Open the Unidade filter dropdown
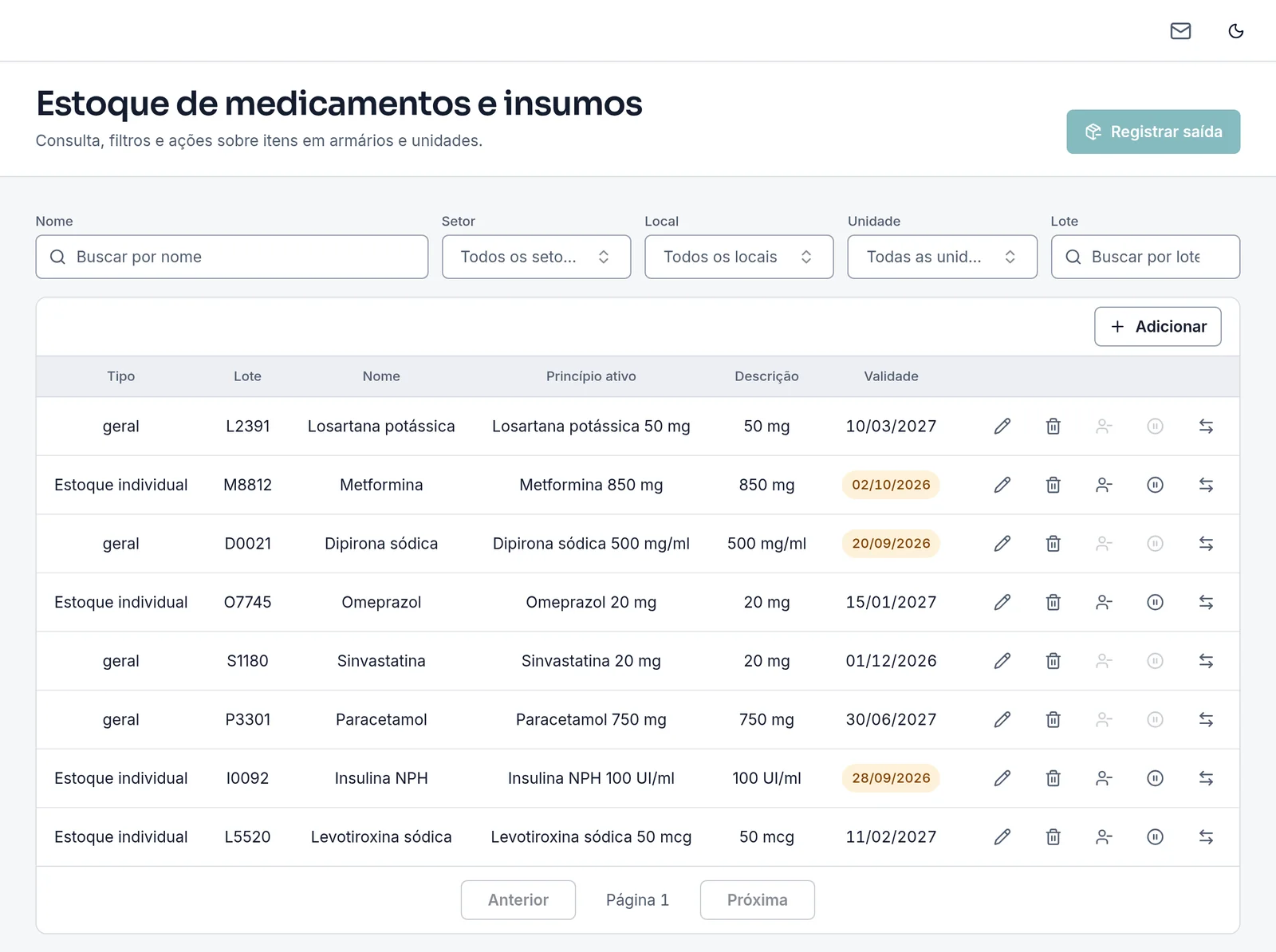The image size is (1276, 952). (x=942, y=257)
